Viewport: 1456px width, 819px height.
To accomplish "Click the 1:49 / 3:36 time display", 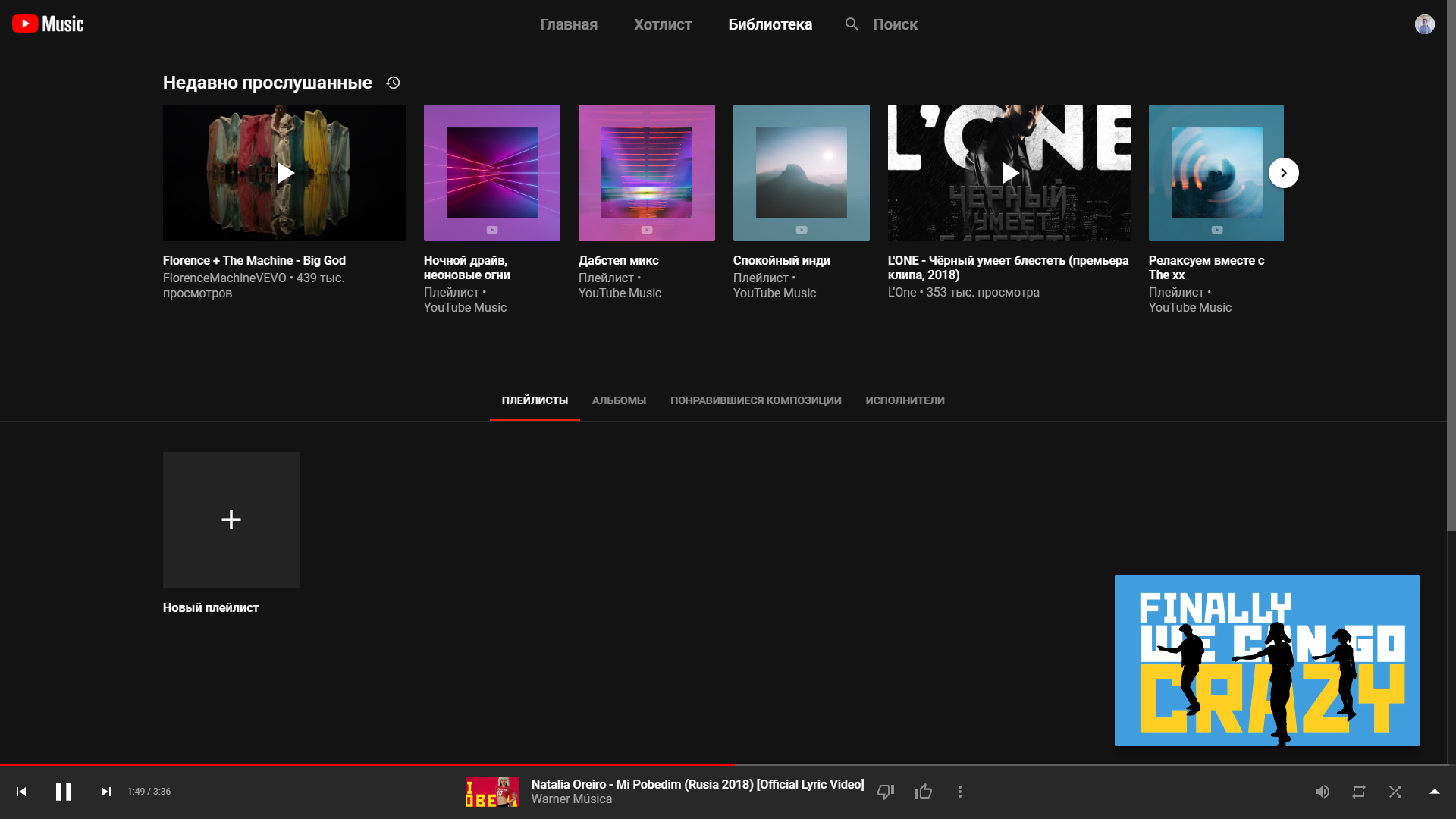I will point(149,792).
